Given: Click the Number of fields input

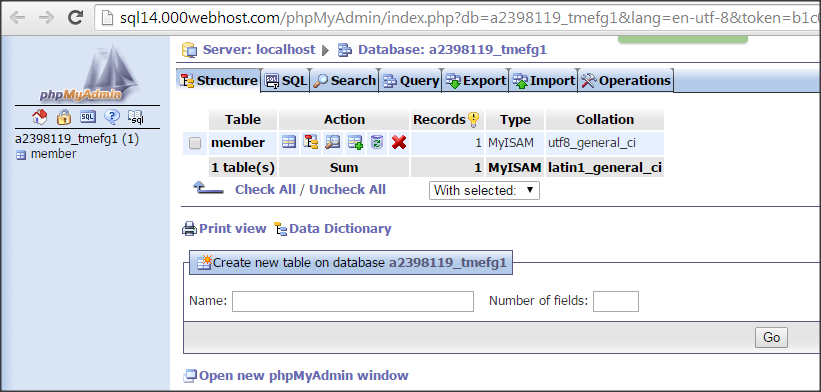Looking at the screenshot, I should (616, 301).
